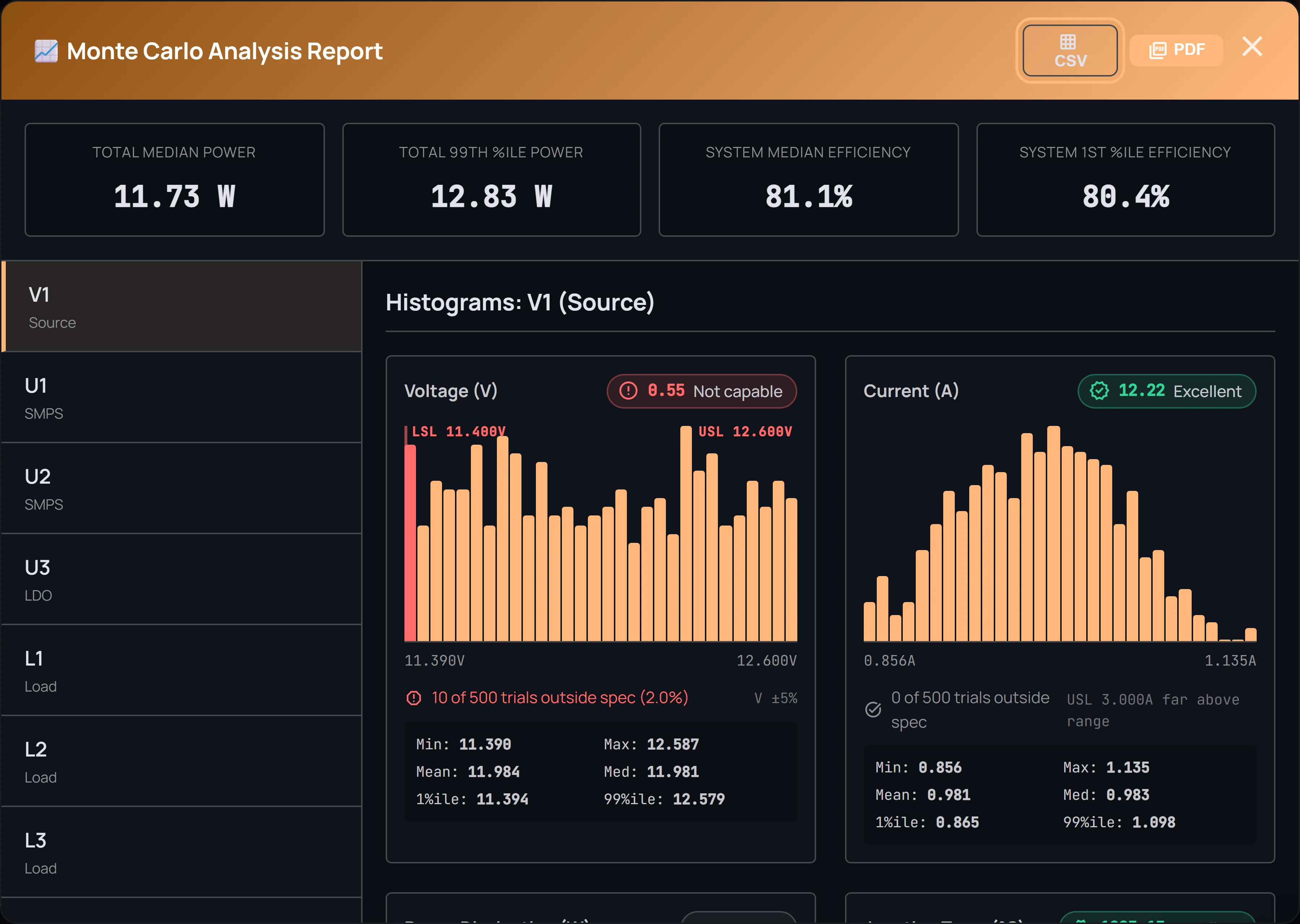Close the Monte Carlo Analysis Report
The image size is (1300, 924).
[1252, 47]
